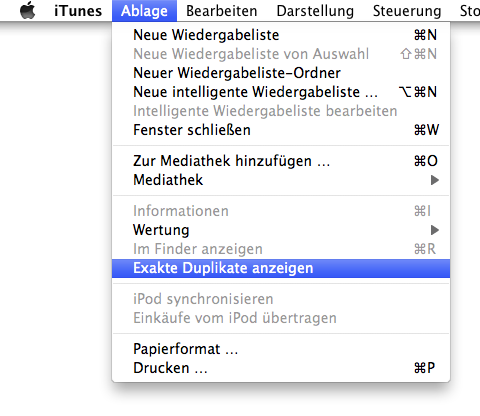The image size is (480, 416).
Task: Select Exakte Duplikate anzeigen
Action: (x=281, y=268)
